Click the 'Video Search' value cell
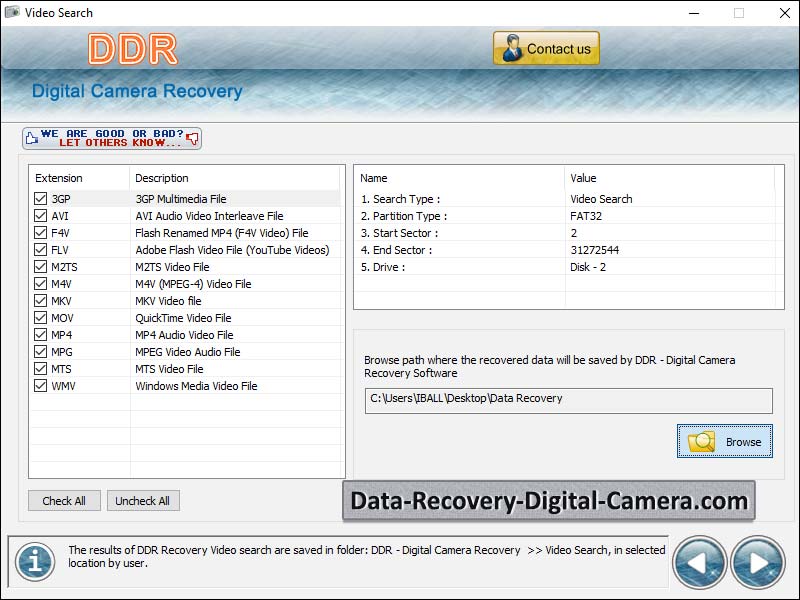This screenshot has height=600, width=800. tap(601, 199)
